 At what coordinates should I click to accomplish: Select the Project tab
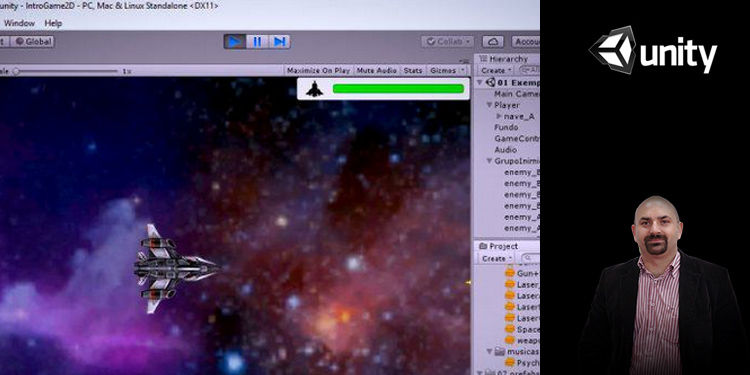[x=498, y=246]
